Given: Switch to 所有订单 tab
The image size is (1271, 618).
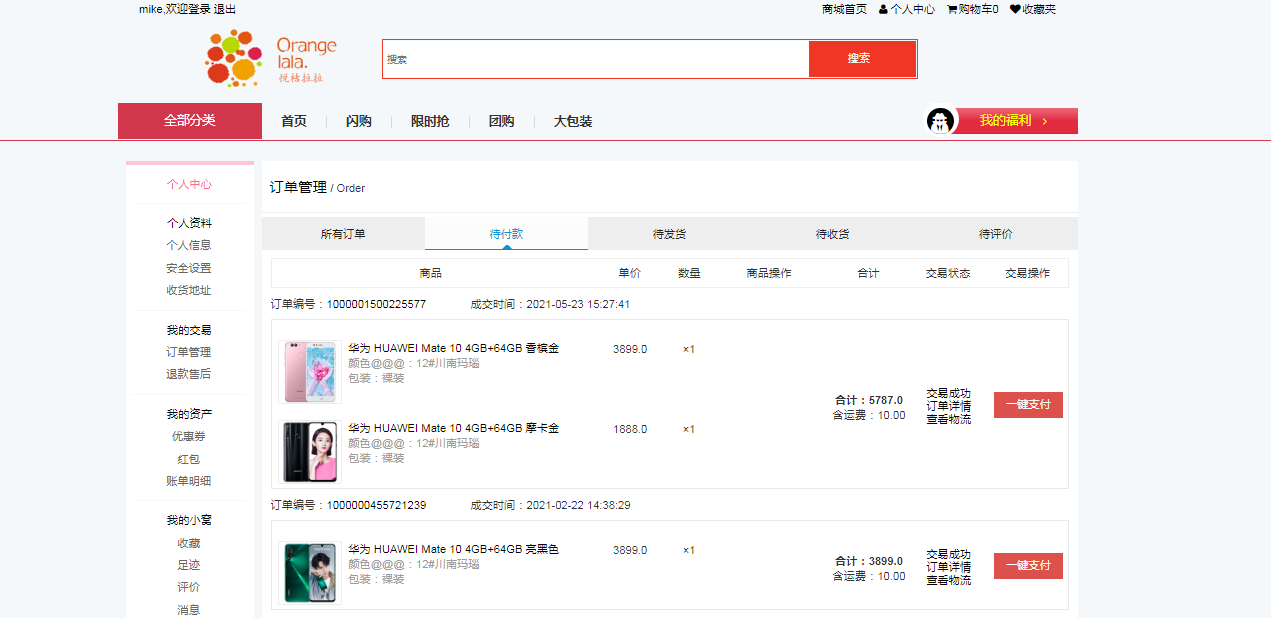Looking at the screenshot, I should 343,234.
